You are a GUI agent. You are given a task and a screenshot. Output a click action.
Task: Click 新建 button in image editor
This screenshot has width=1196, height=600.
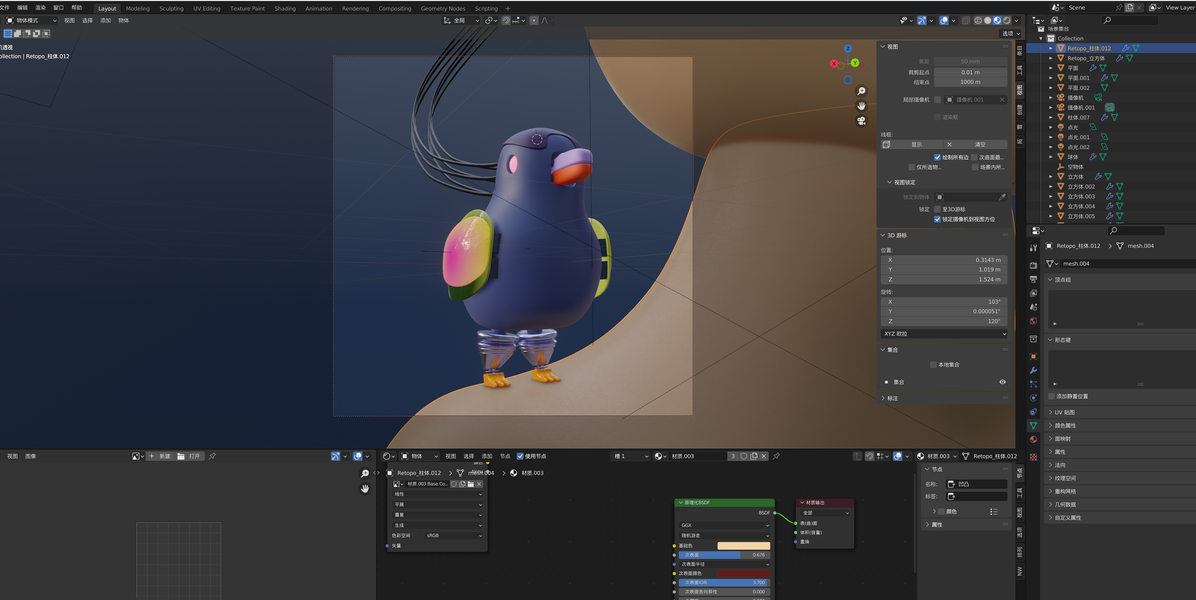(160, 456)
